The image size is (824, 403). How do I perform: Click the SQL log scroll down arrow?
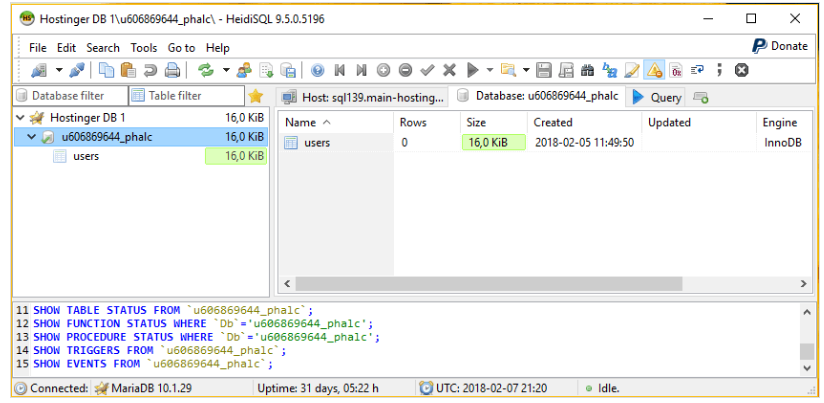[x=807, y=368]
